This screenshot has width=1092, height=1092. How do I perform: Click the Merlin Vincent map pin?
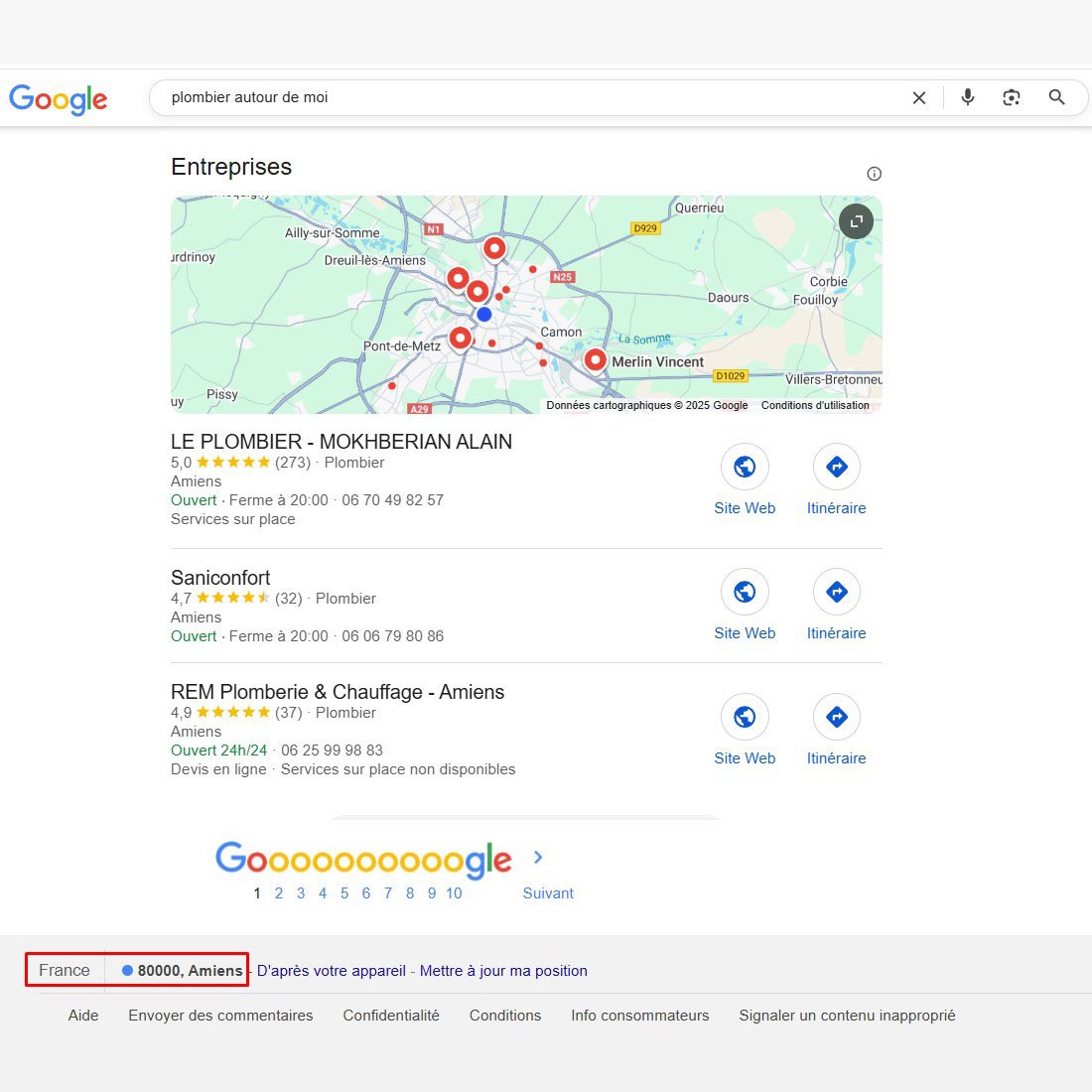[x=596, y=359]
